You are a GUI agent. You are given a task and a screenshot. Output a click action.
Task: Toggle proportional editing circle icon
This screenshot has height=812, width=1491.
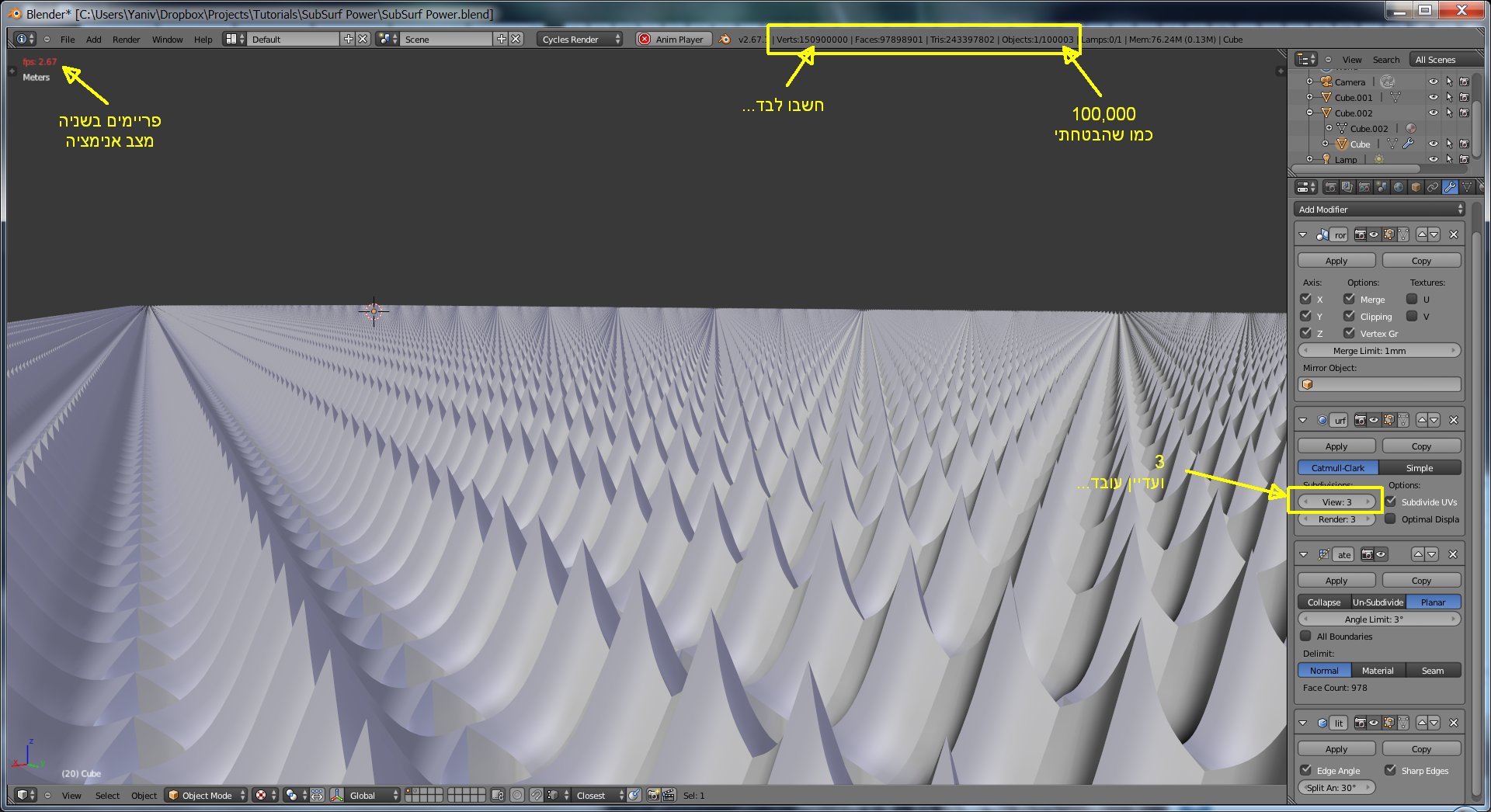pos(517,795)
